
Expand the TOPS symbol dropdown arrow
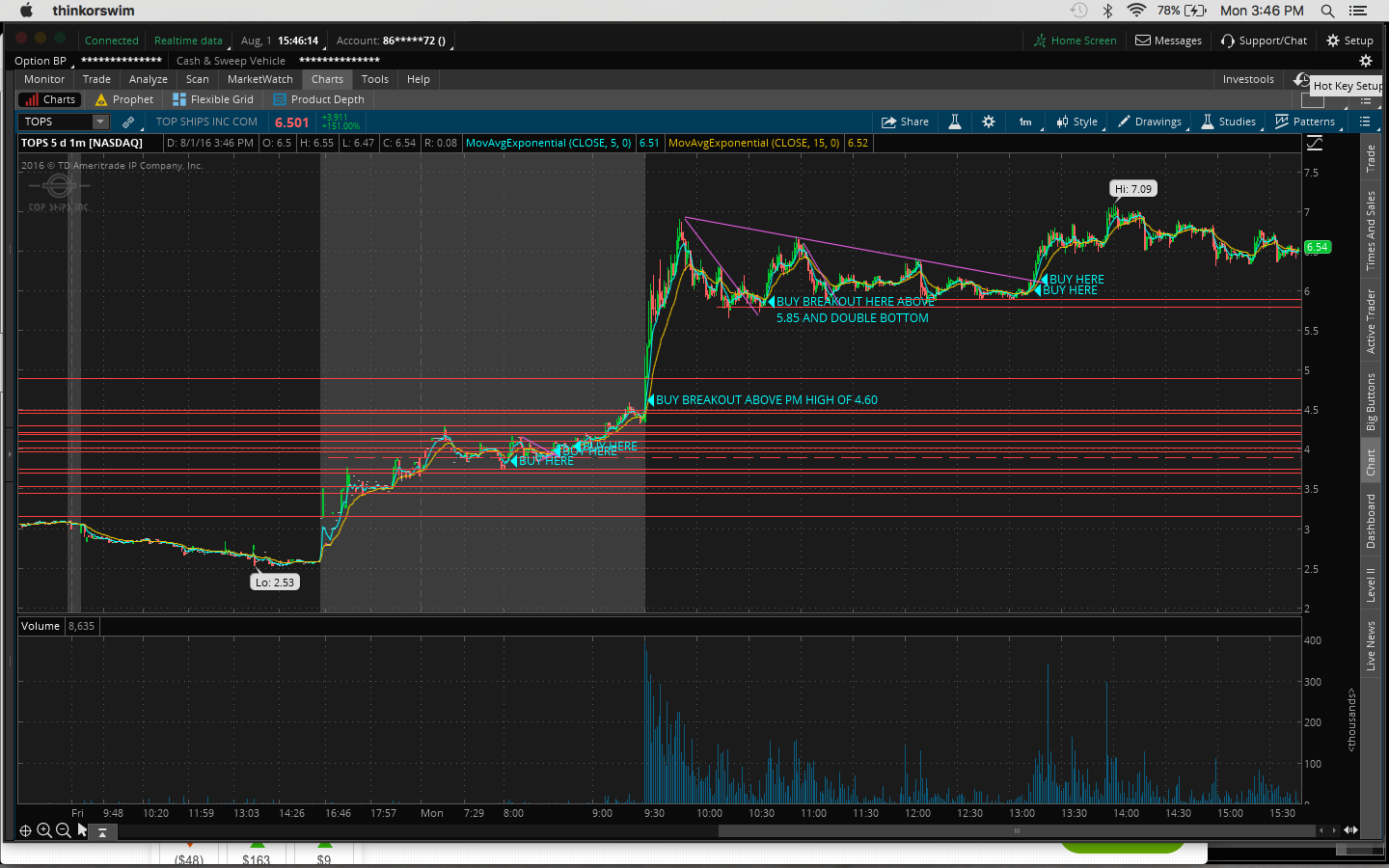(x=100, y=122)
